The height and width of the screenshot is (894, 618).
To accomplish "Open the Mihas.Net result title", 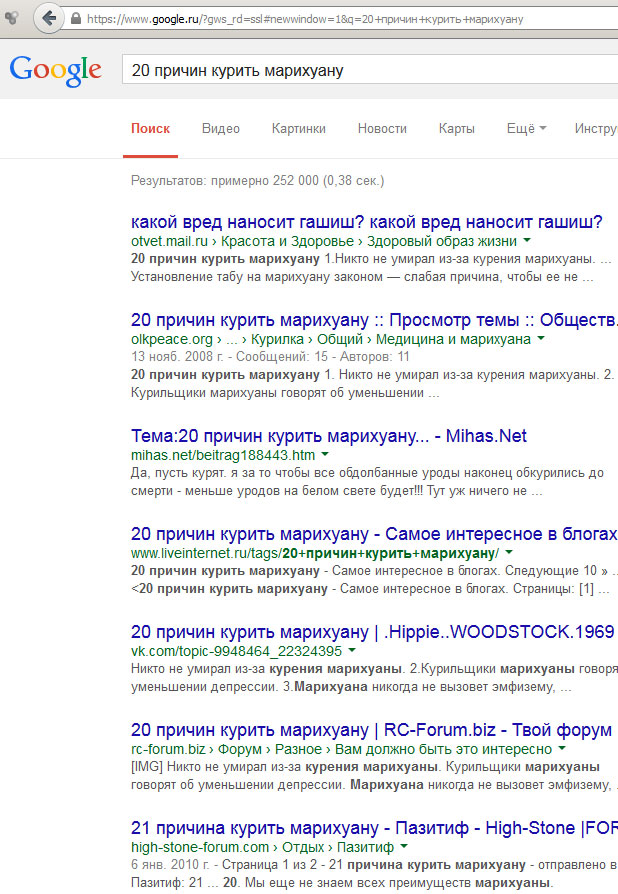I will pos(329,436).
